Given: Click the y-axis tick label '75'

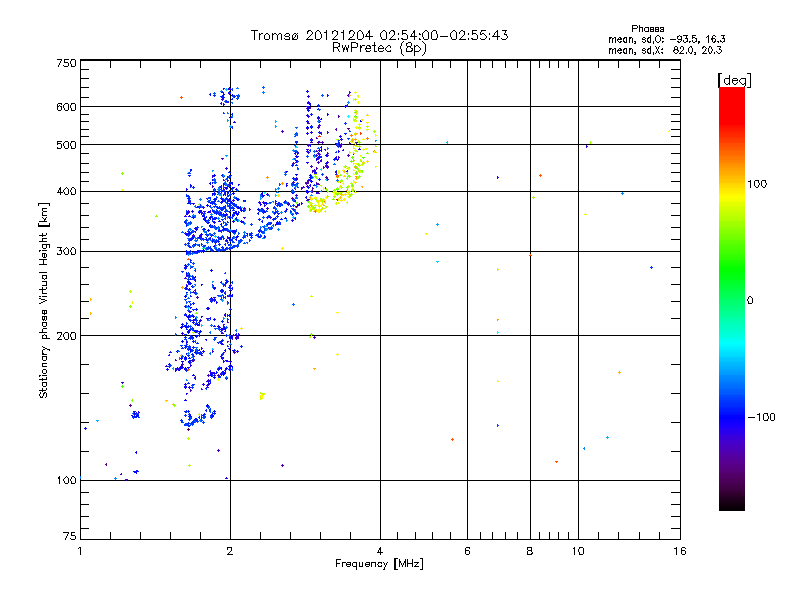Looking at the screenshot, I should (70, 536).
